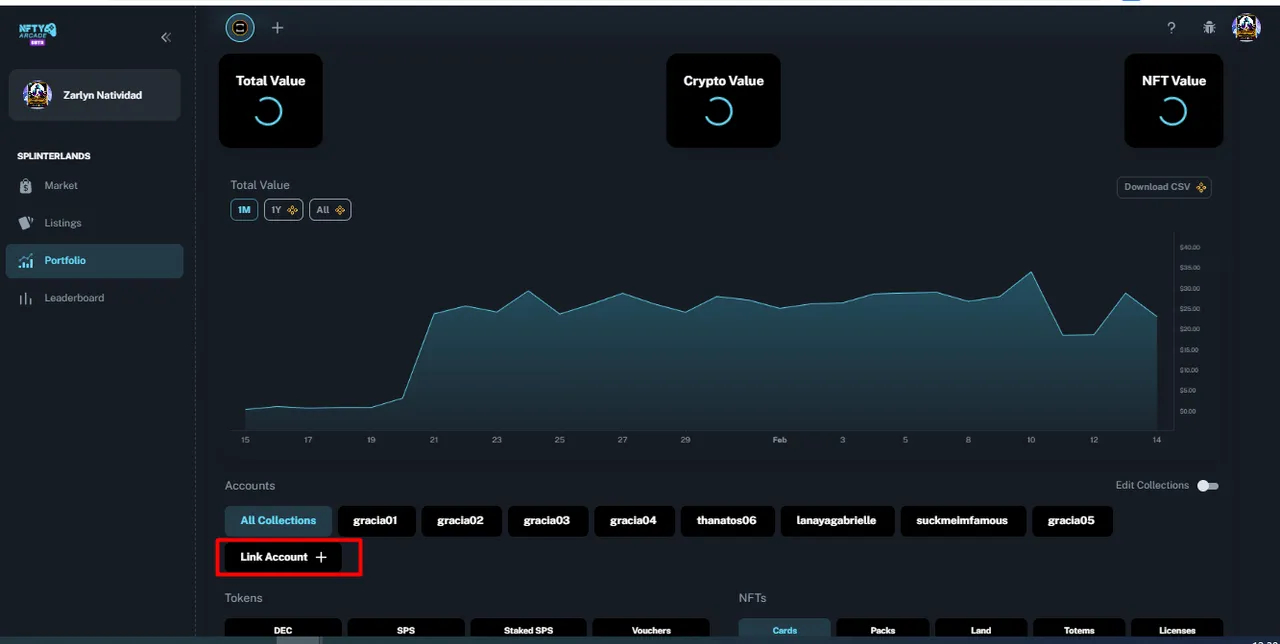Click the plus icon in Link Account

pos(321,557)
